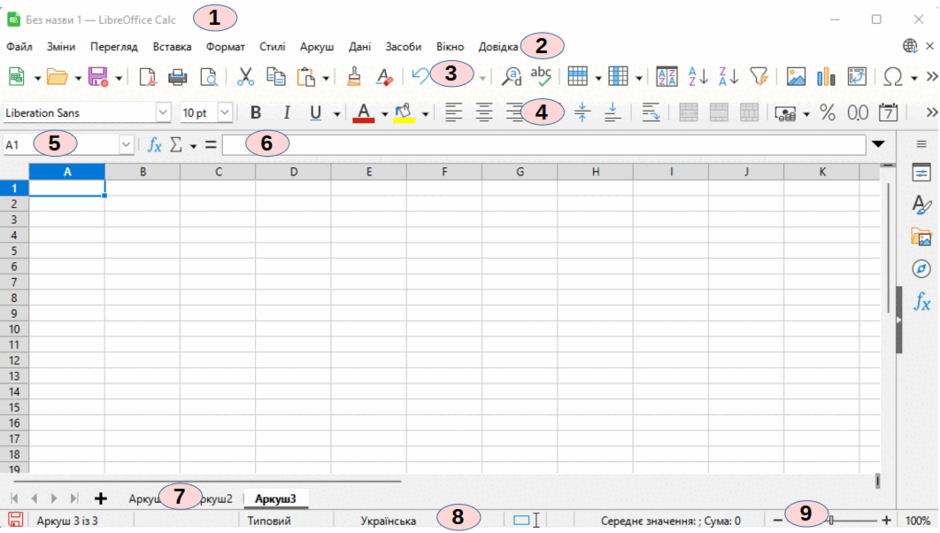Cut selection with scissors icon

(245, 77)
